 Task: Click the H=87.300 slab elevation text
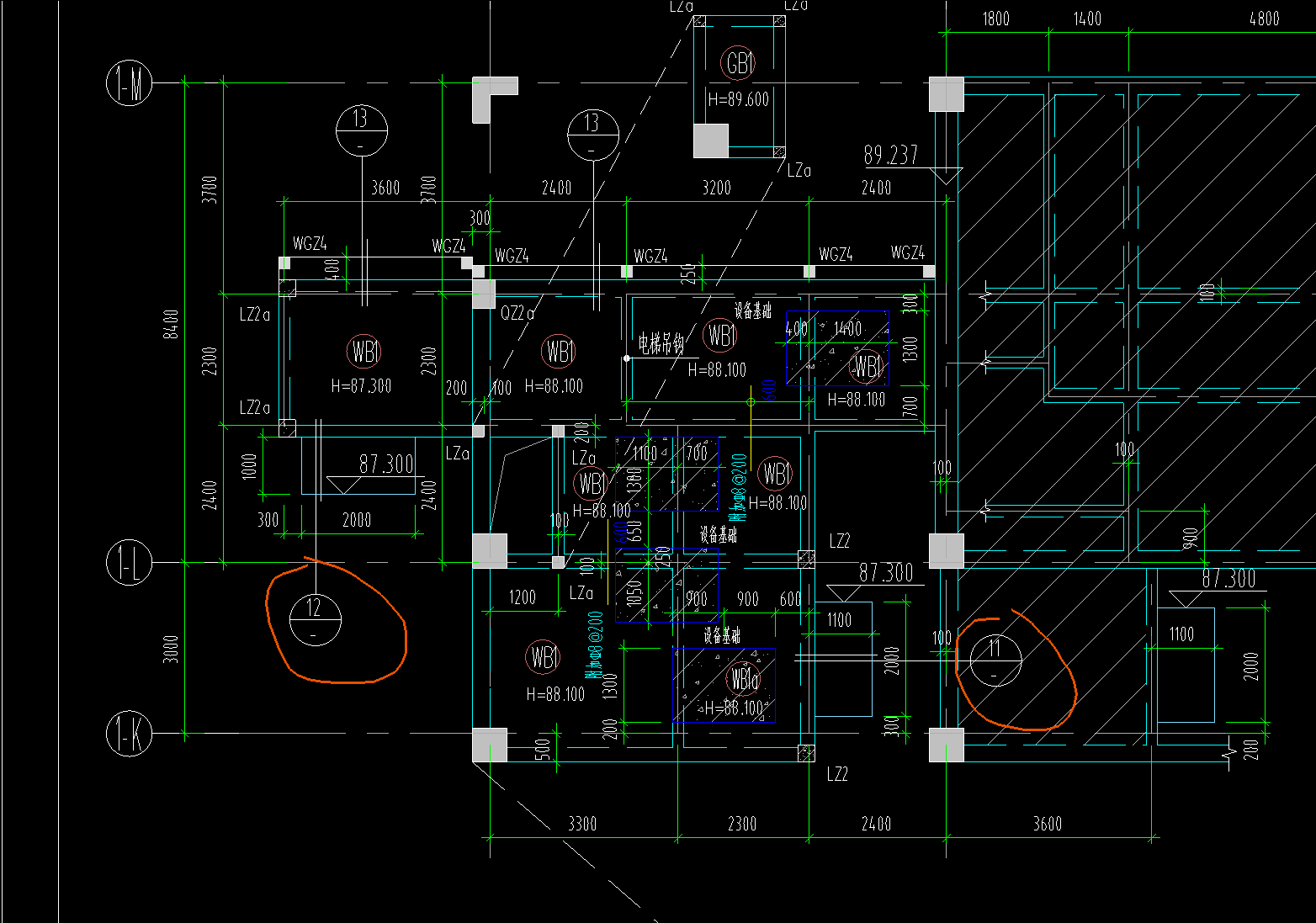361,386
